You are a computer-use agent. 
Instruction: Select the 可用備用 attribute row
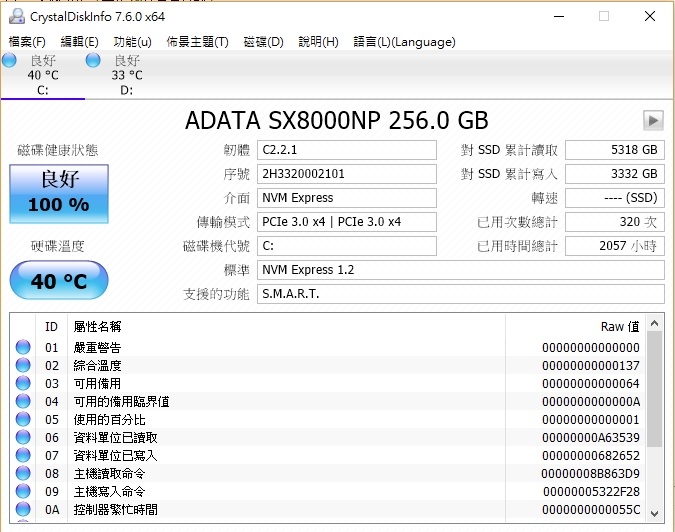coord(327,383)
